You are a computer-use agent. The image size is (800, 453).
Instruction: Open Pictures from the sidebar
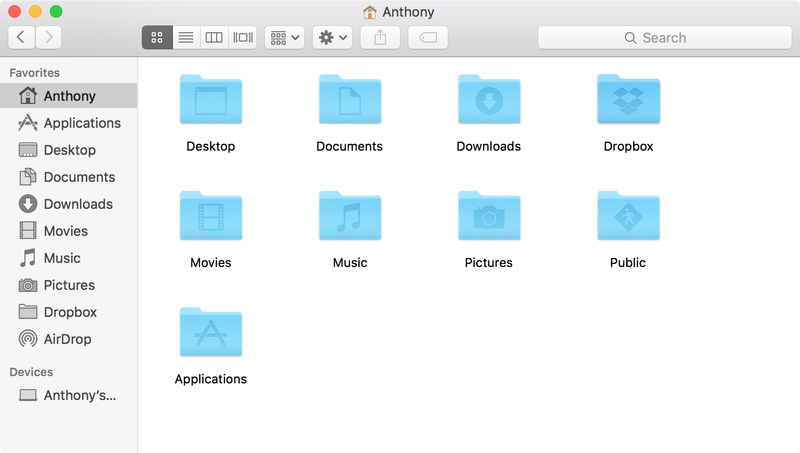tap(69, 285)
